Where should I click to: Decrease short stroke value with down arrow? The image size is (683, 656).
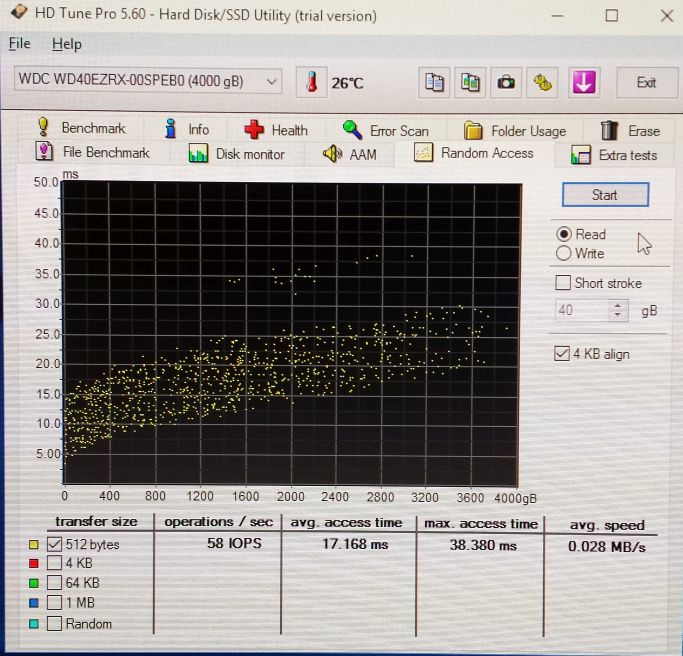618,315
